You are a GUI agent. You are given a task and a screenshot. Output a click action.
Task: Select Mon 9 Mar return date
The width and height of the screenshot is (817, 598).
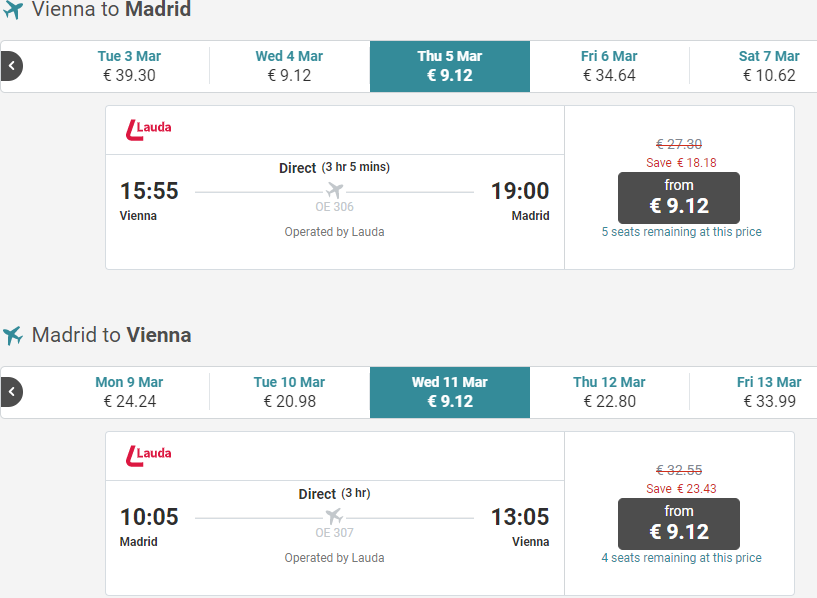point(129,392)
